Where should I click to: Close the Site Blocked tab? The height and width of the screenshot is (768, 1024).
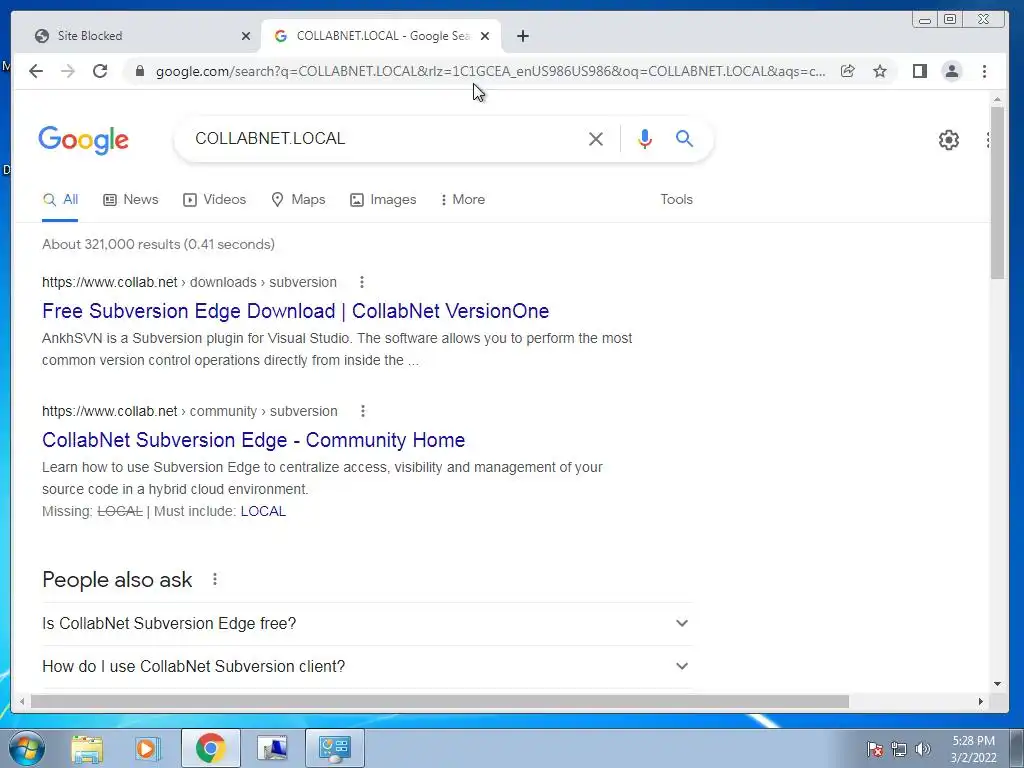(246, 37)
